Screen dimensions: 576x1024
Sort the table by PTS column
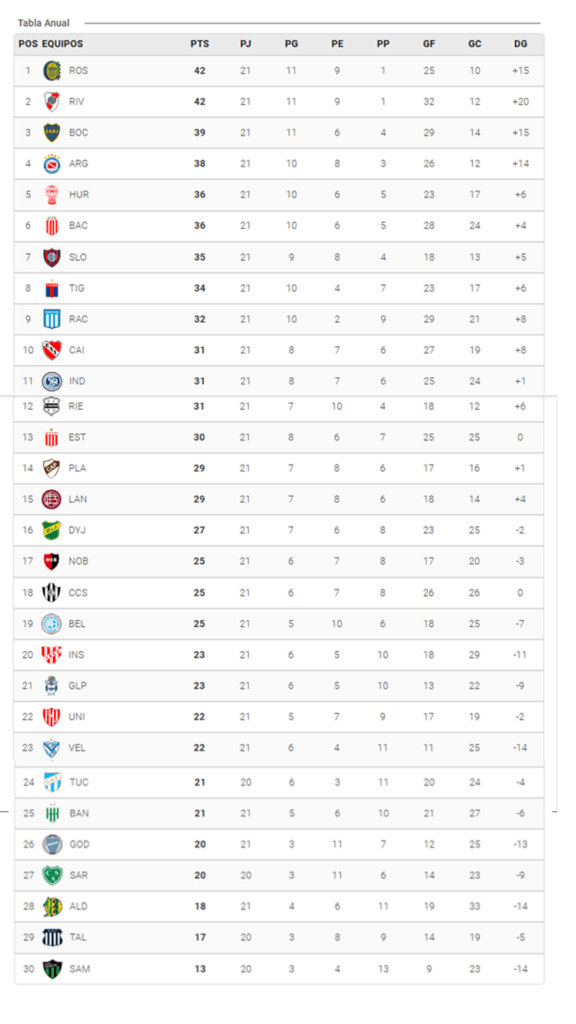(200, 44)
